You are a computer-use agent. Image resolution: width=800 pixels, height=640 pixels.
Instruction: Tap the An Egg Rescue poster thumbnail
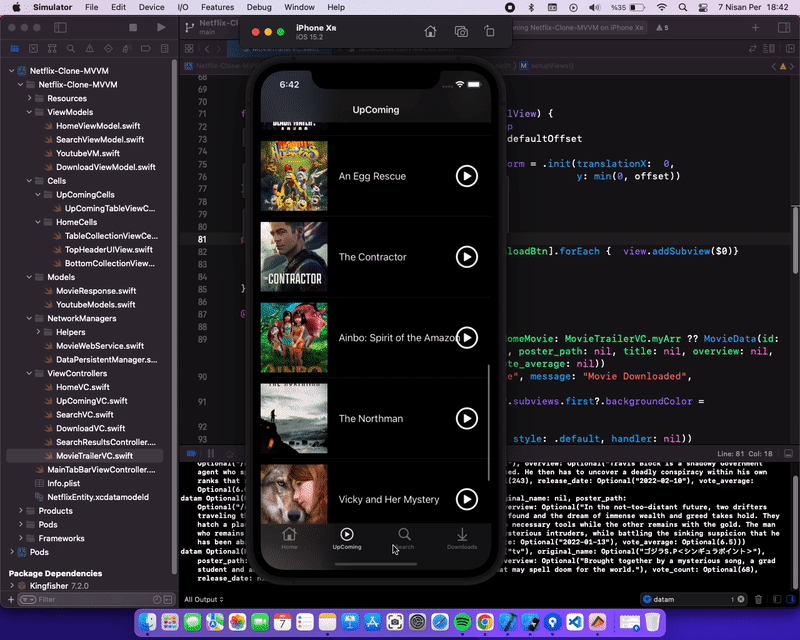point(294,176)
